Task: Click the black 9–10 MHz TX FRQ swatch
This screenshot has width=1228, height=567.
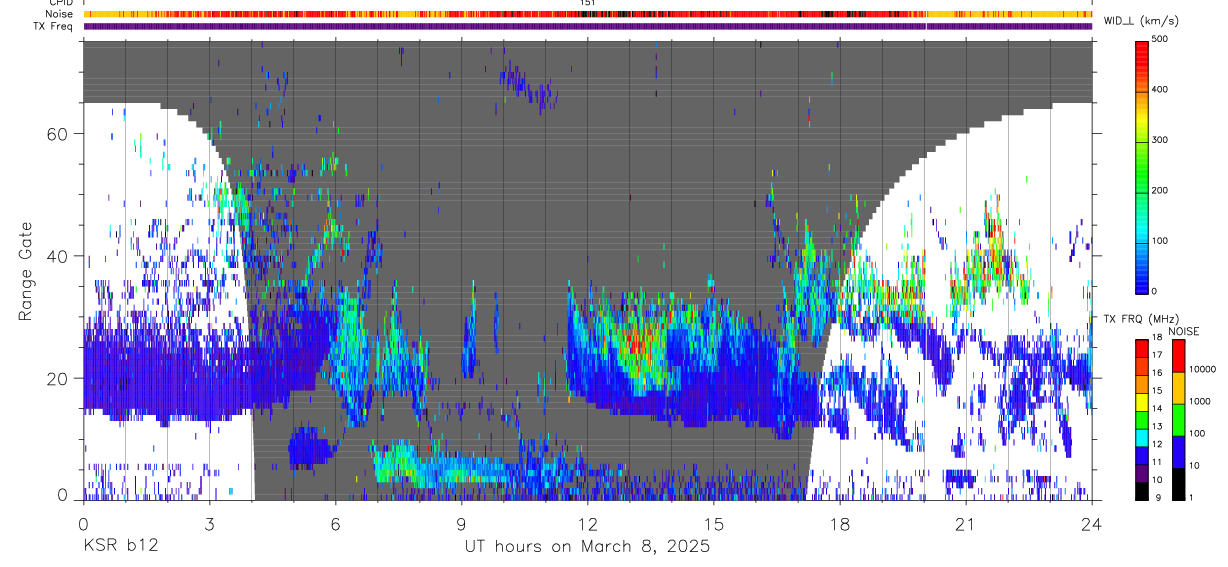Action: (1142, 491)
